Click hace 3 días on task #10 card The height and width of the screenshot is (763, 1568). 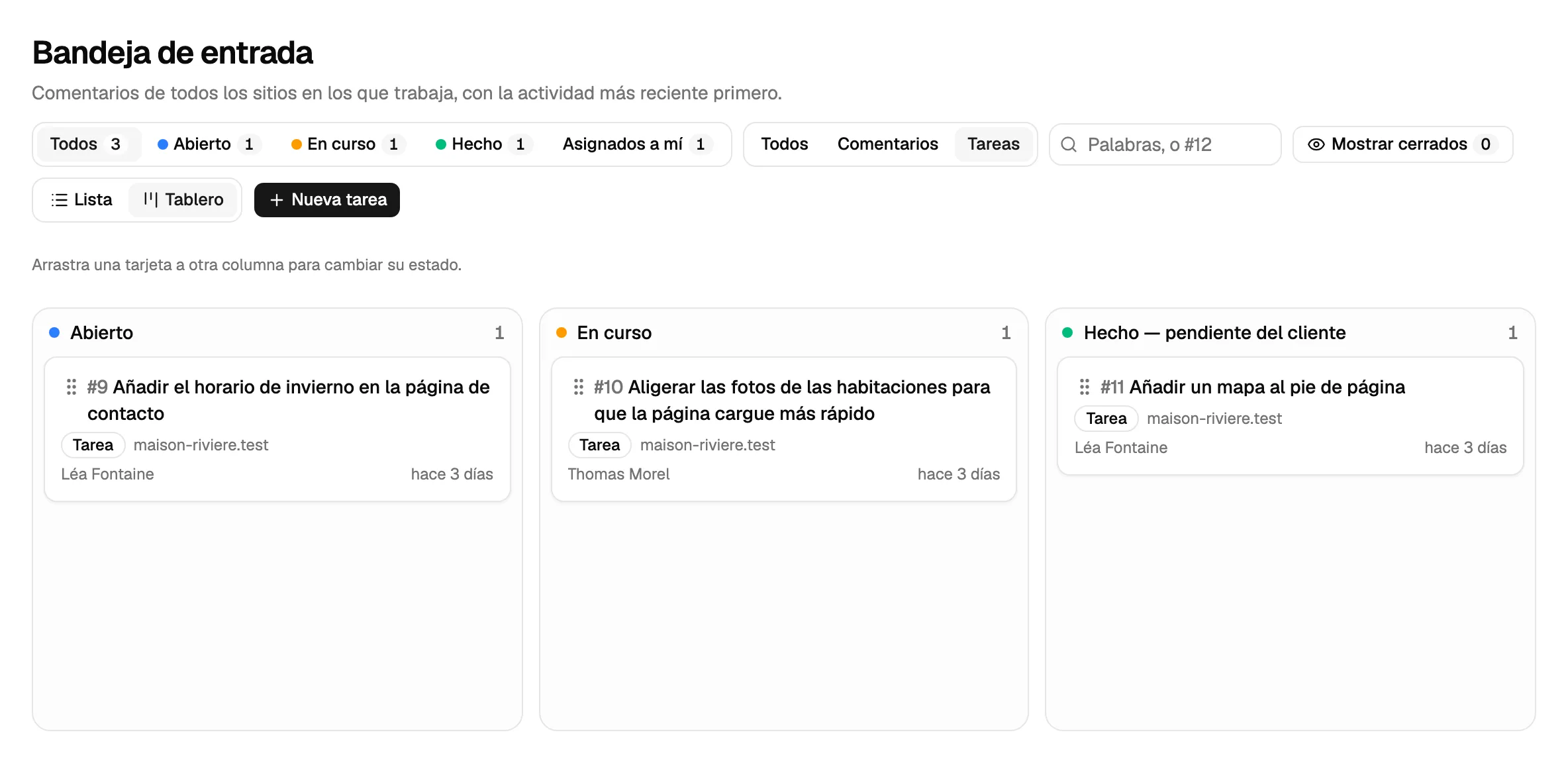coord(958,474)
